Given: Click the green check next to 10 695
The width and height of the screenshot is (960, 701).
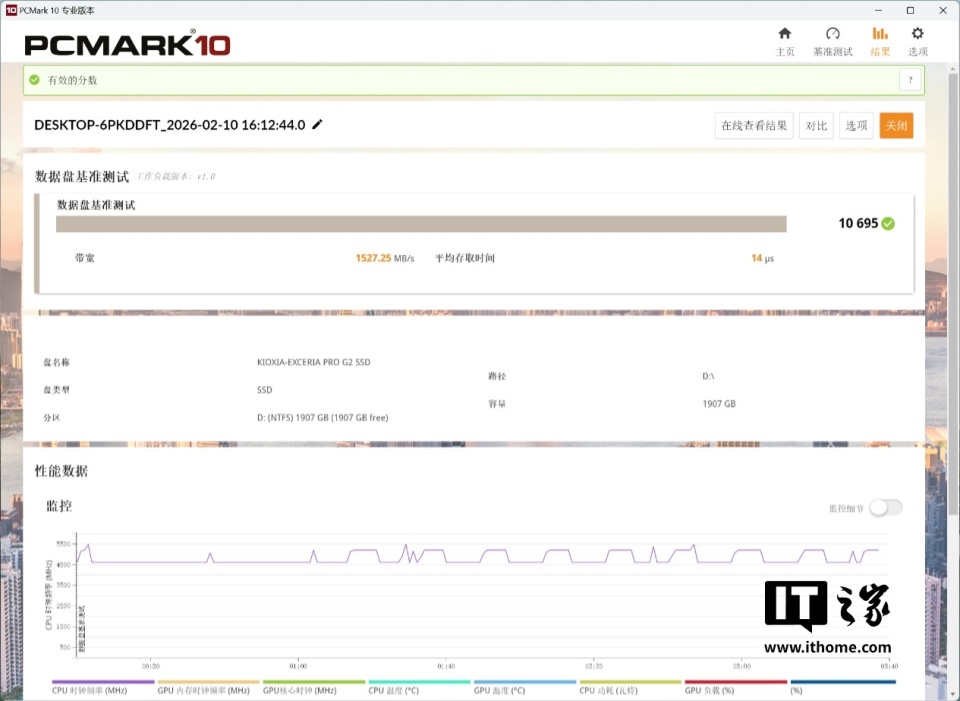Looking at the screenshot, I should (888, 223).
